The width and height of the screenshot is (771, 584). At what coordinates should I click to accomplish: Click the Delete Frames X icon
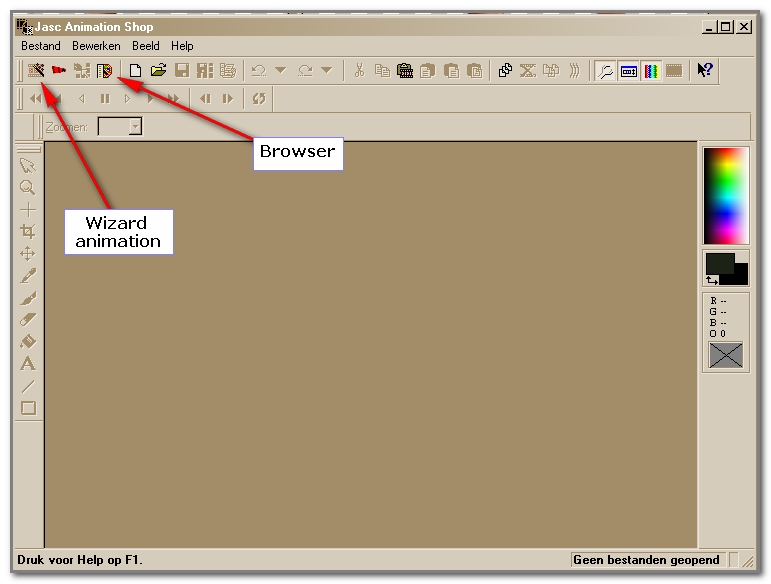pyautogui.click(x=528, y=71)
